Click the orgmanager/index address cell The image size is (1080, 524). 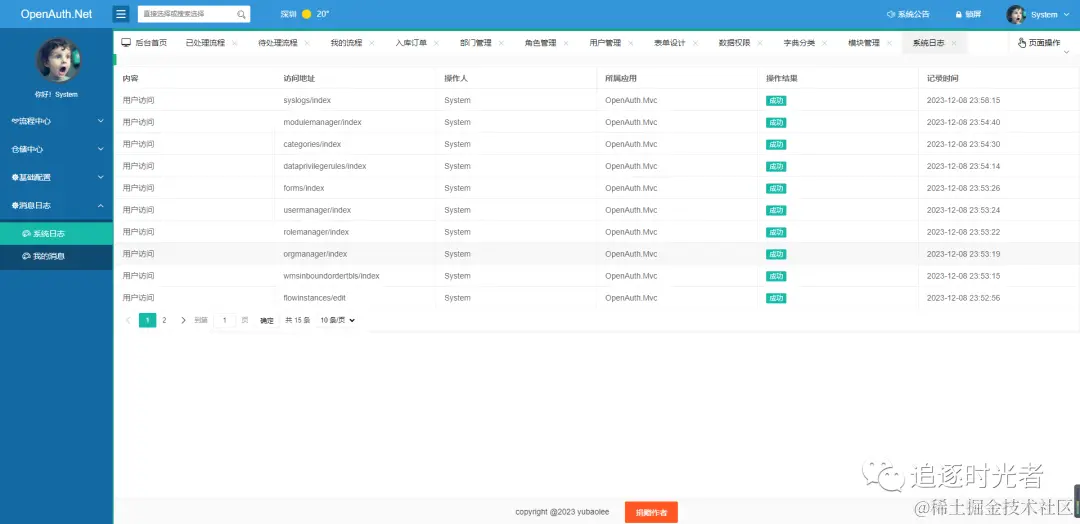tap(315, 254)
